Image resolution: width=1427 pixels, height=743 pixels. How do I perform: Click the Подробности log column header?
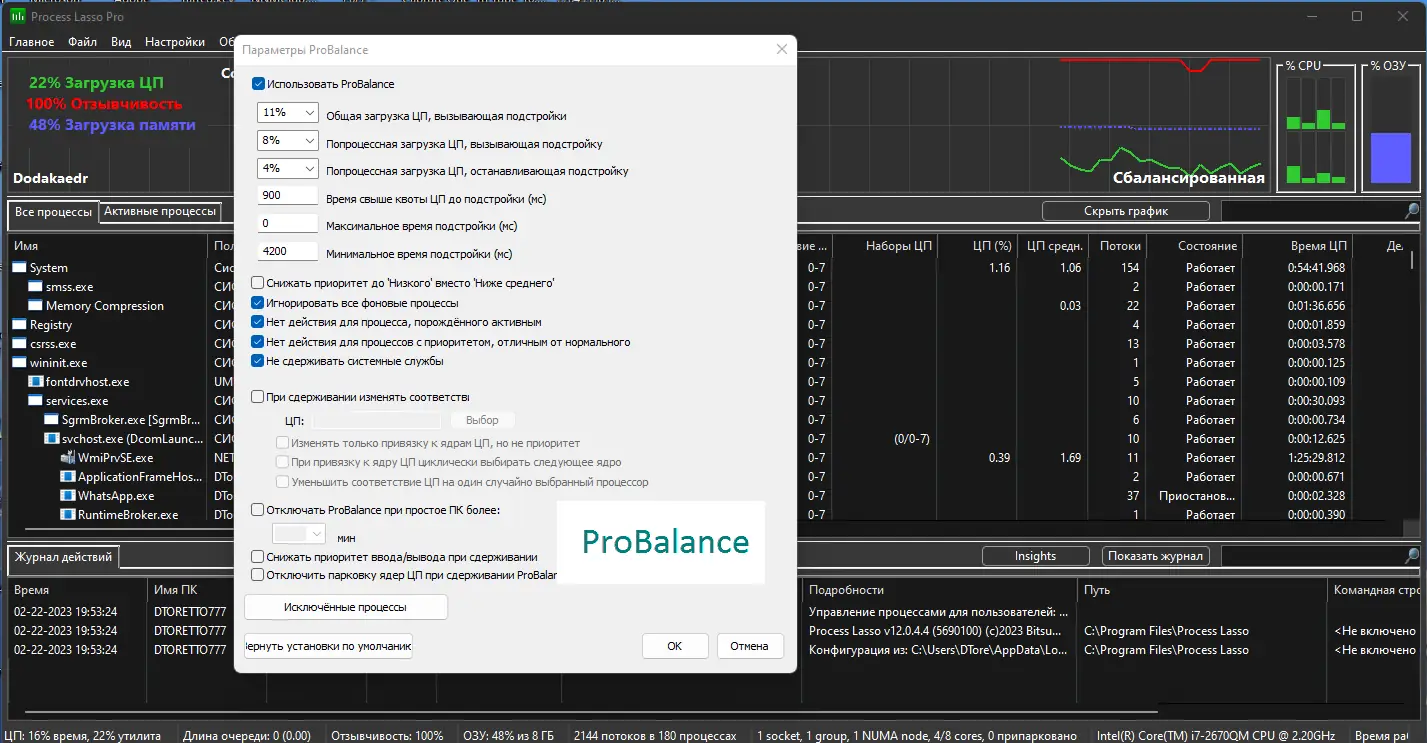click(x=846, y=590)
